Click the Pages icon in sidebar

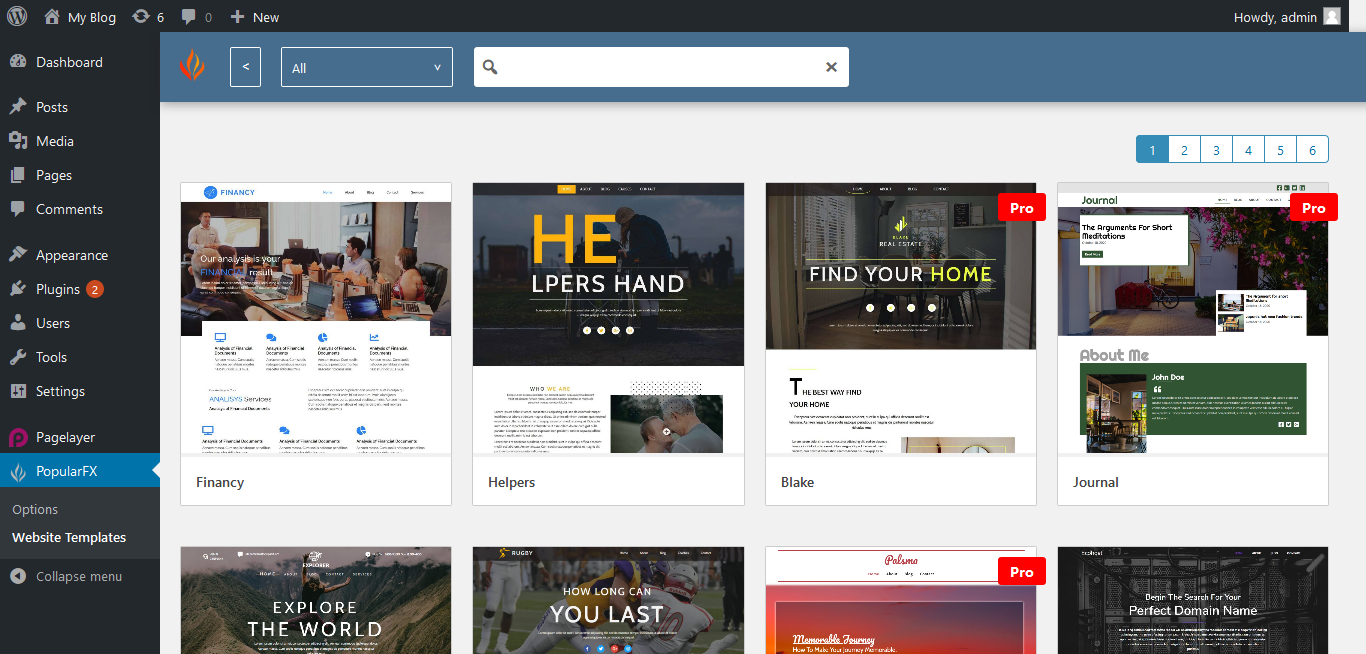tap(18, 175)
